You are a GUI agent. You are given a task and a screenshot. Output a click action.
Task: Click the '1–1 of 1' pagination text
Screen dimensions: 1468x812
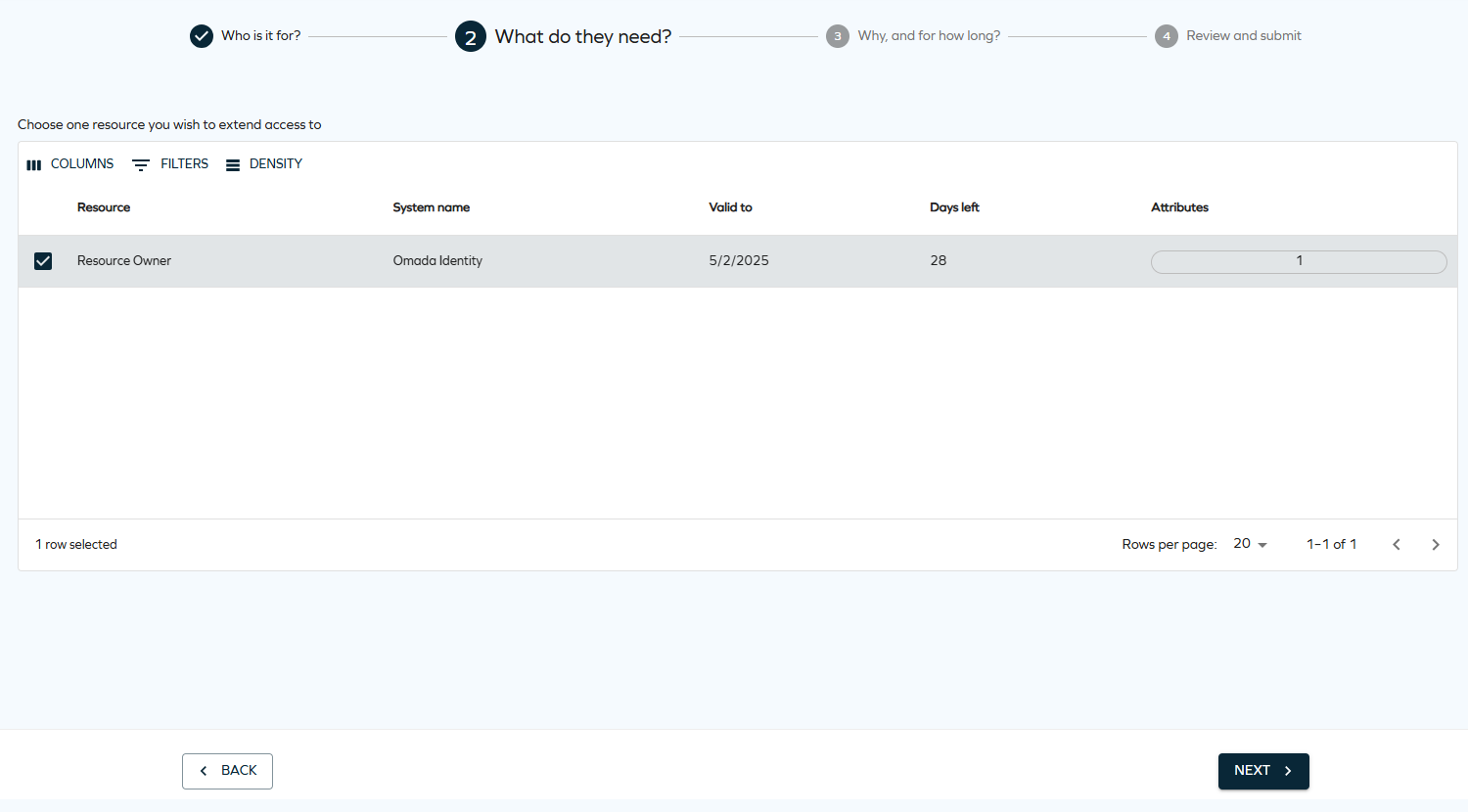tap(1332, 545)
